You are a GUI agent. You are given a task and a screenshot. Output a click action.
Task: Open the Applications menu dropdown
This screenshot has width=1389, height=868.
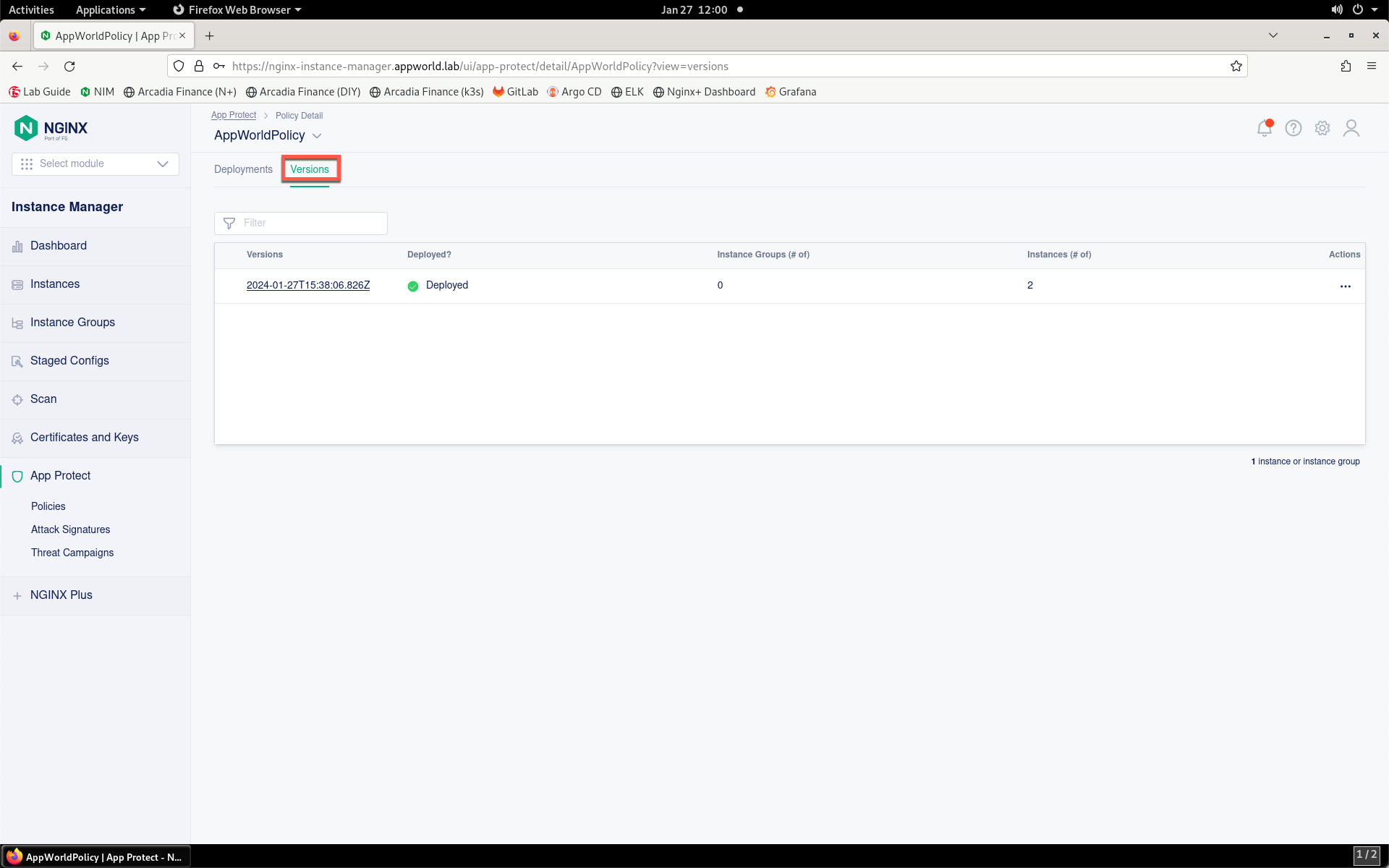tap(111, 9)
